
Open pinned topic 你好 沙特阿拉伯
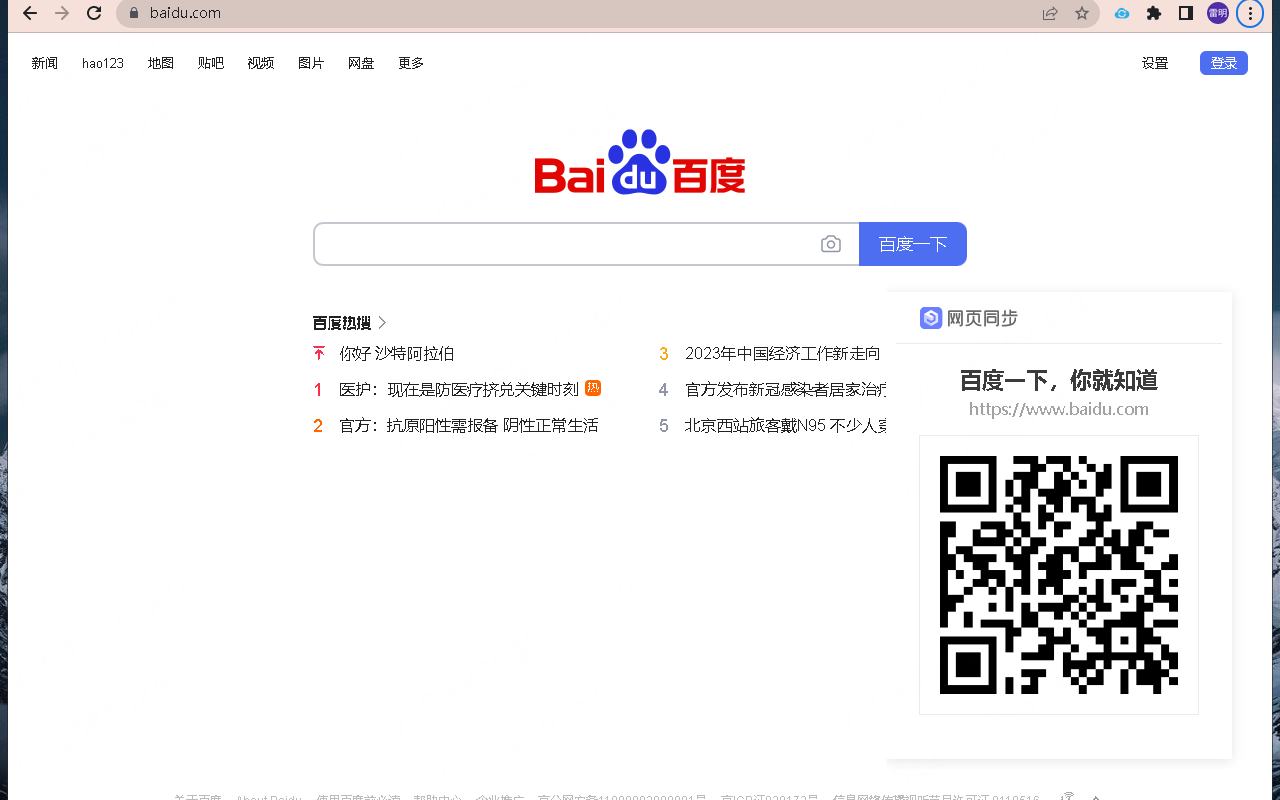coord(397,353)
